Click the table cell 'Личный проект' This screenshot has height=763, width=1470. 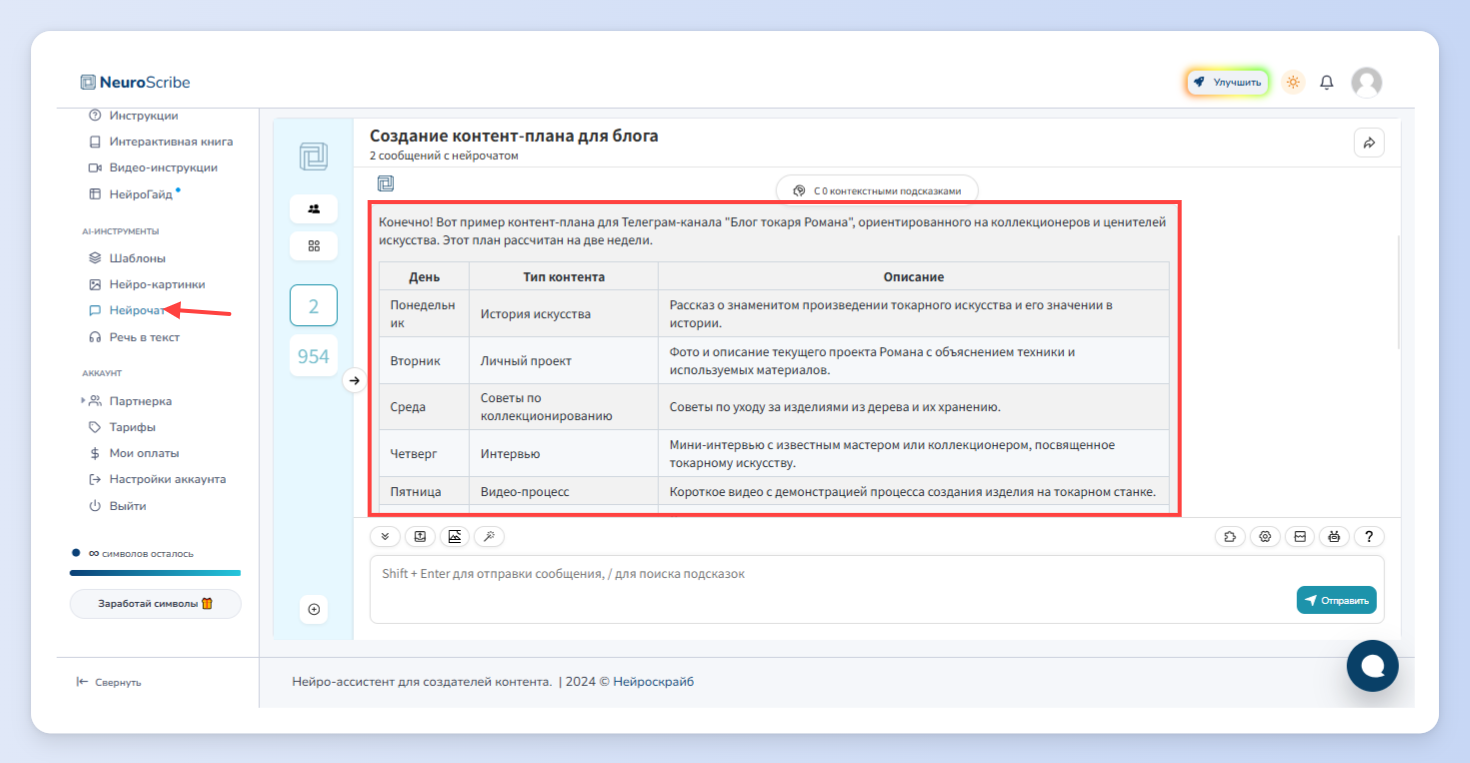[563, 360]
